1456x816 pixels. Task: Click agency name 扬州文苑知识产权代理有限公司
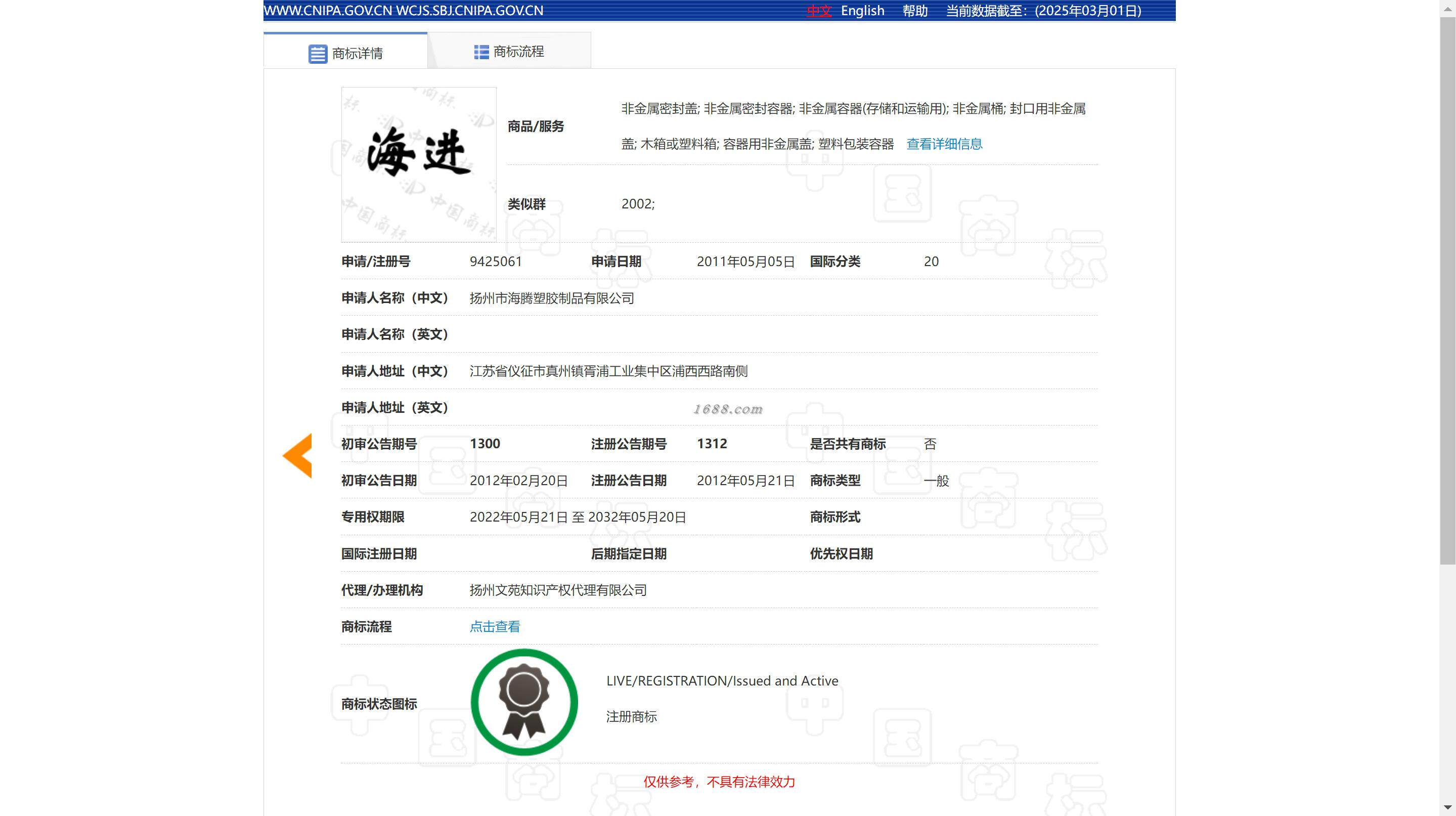click(558, 590)
